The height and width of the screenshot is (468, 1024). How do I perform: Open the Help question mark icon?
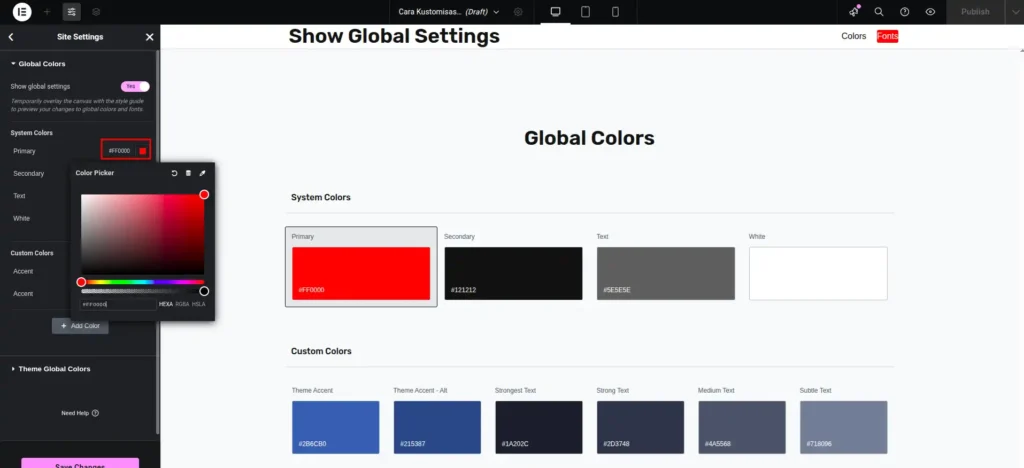pyautogui.click(x=904, y=12)
